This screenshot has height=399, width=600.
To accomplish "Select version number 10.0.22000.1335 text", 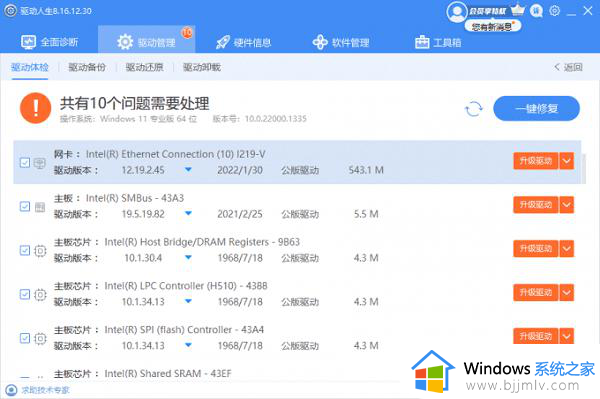I will pos(276,119).
